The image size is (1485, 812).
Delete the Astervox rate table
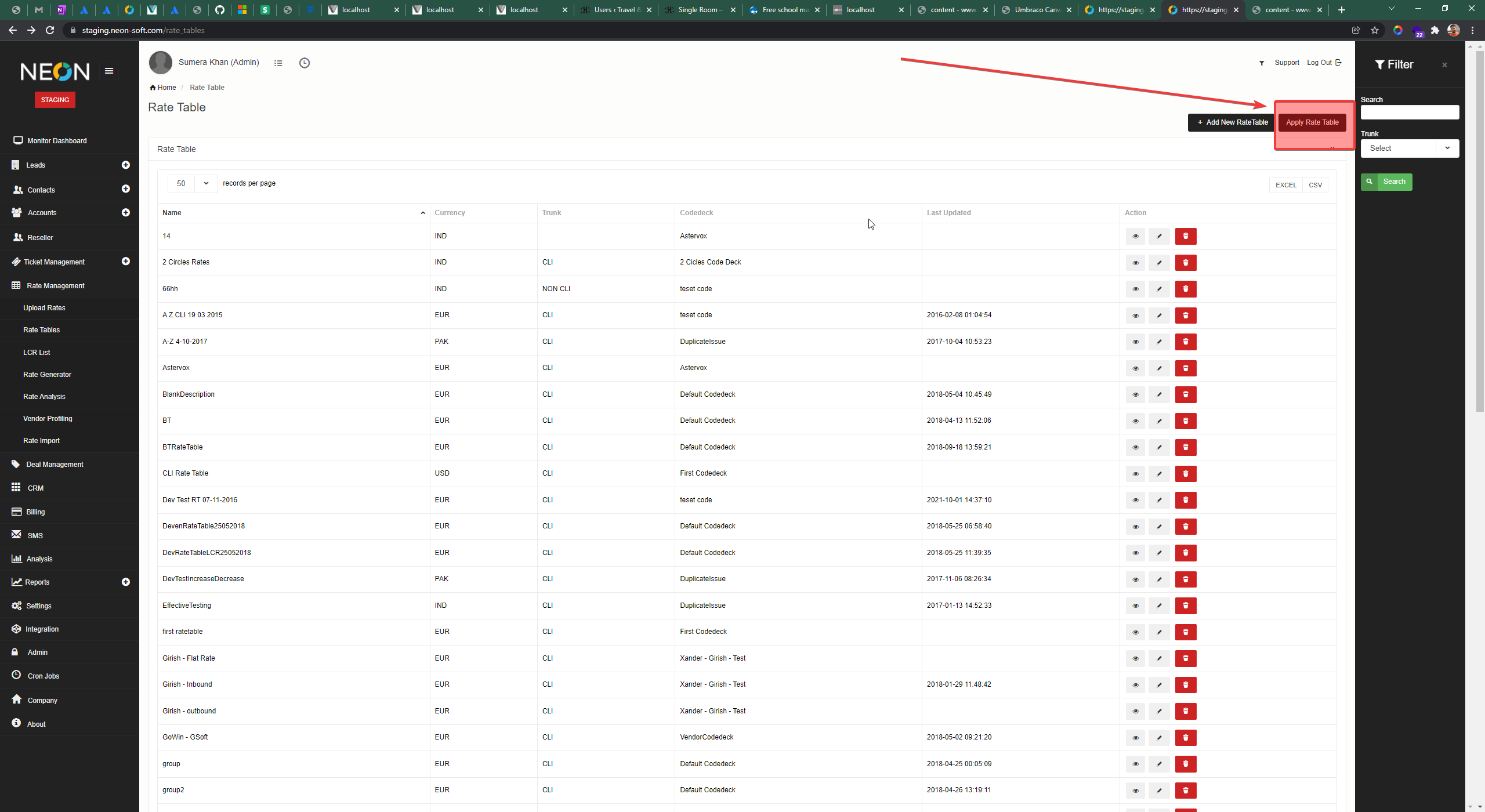pyautogui.click(x=1185, y=368)
